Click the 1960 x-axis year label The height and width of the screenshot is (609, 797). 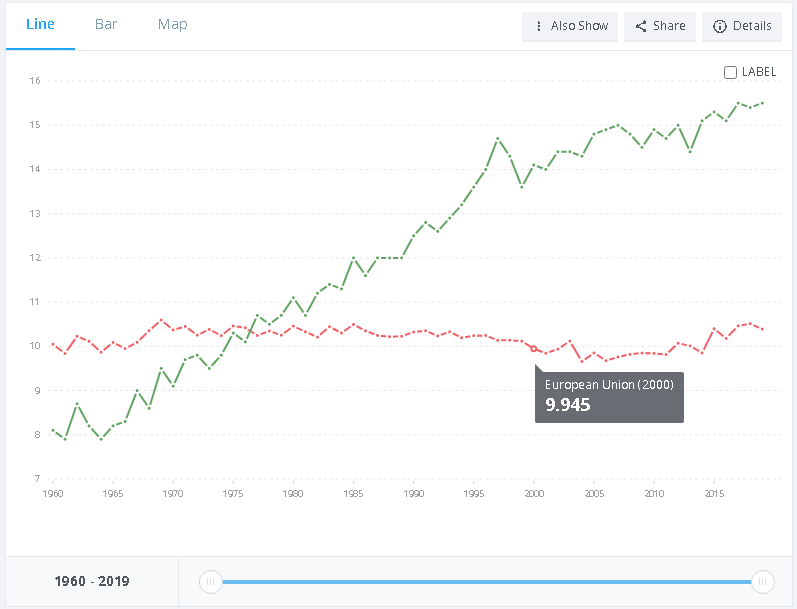(53, 494)
